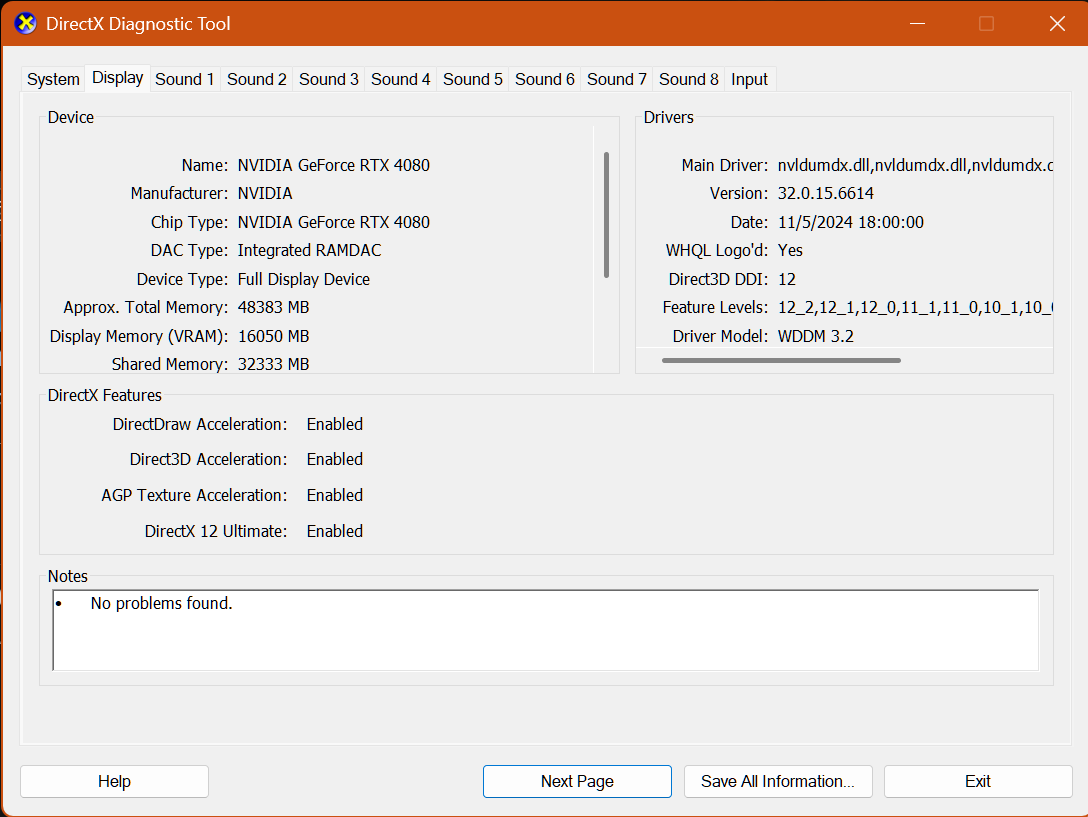Close the DirectX Diagnostic Tool window
Image resolution: width=1088 pixels, height=817 pixels.
[x=1057, y=24]
